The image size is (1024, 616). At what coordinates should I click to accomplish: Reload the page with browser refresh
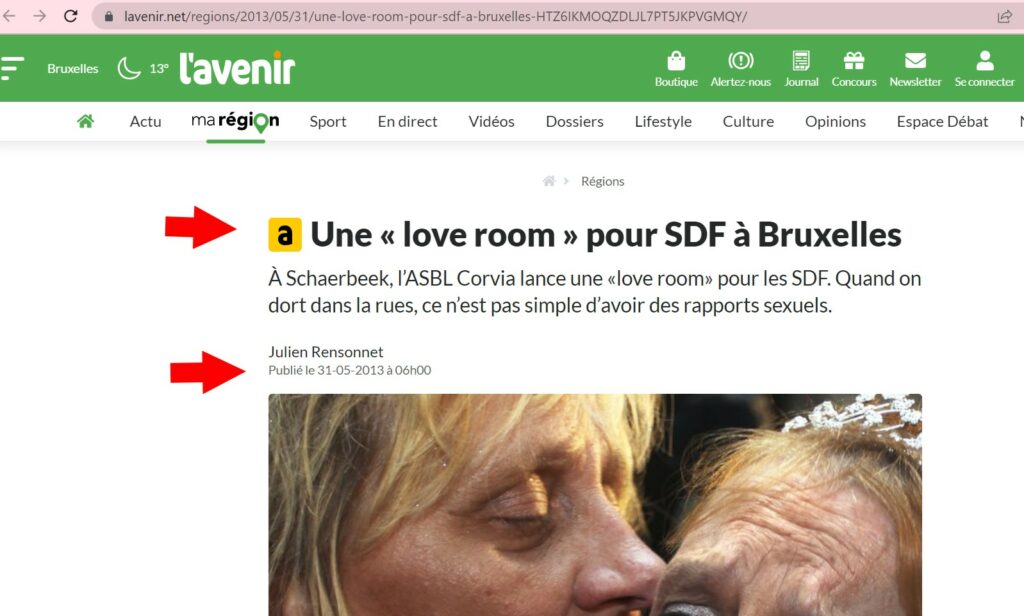(x=71, y=16)
